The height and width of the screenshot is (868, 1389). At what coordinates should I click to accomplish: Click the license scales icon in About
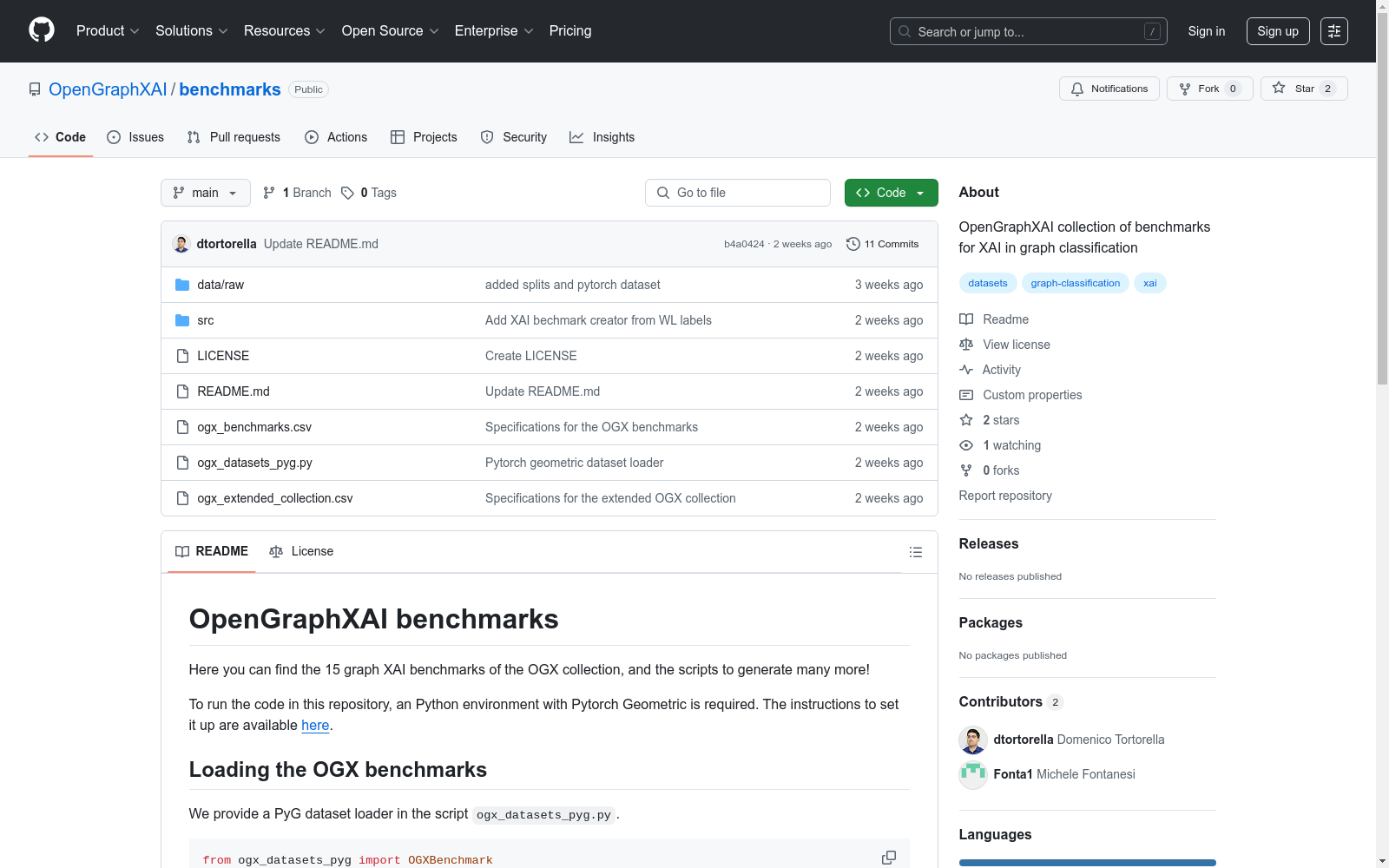point(966,345)
